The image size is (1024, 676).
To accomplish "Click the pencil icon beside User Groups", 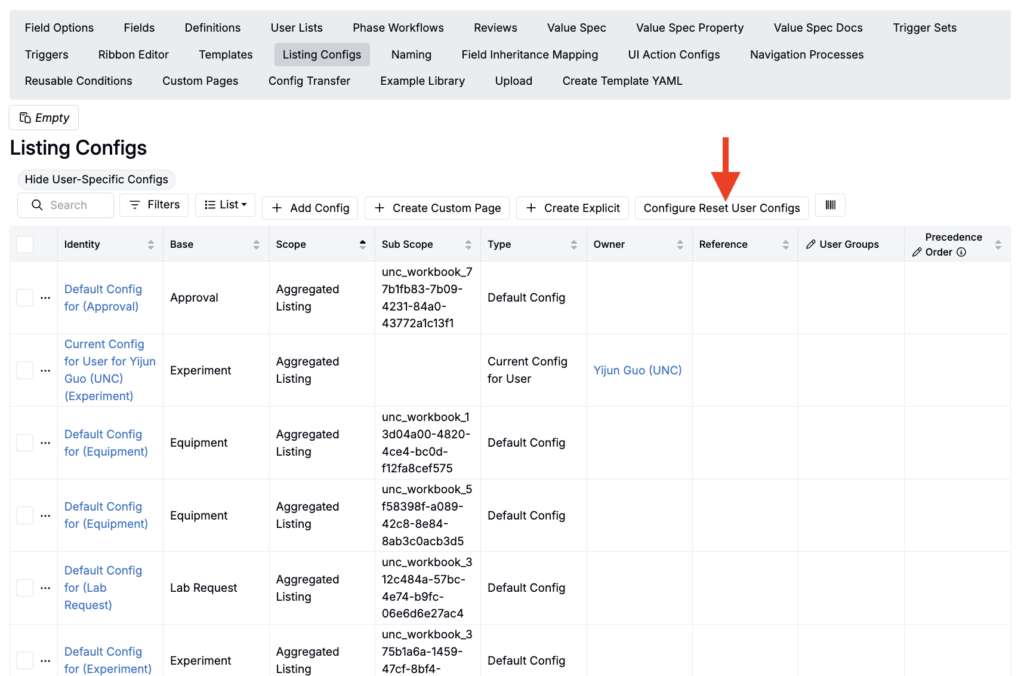I will (x=811, y=245).
